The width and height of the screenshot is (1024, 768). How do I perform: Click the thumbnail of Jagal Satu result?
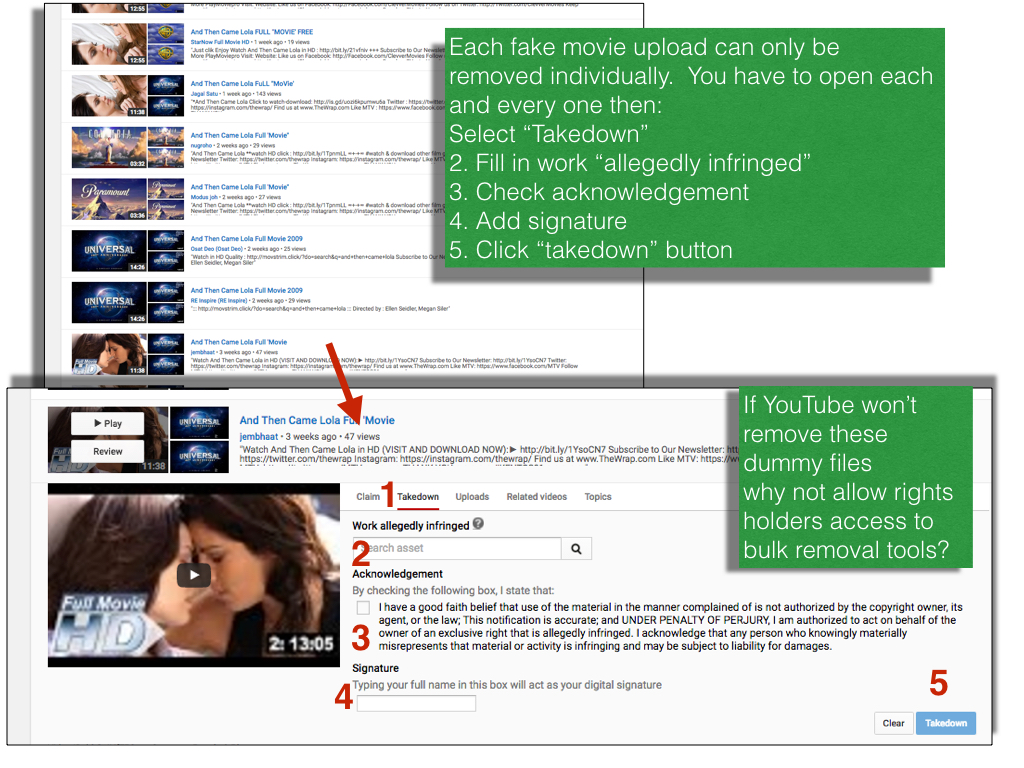coord(109,96)
